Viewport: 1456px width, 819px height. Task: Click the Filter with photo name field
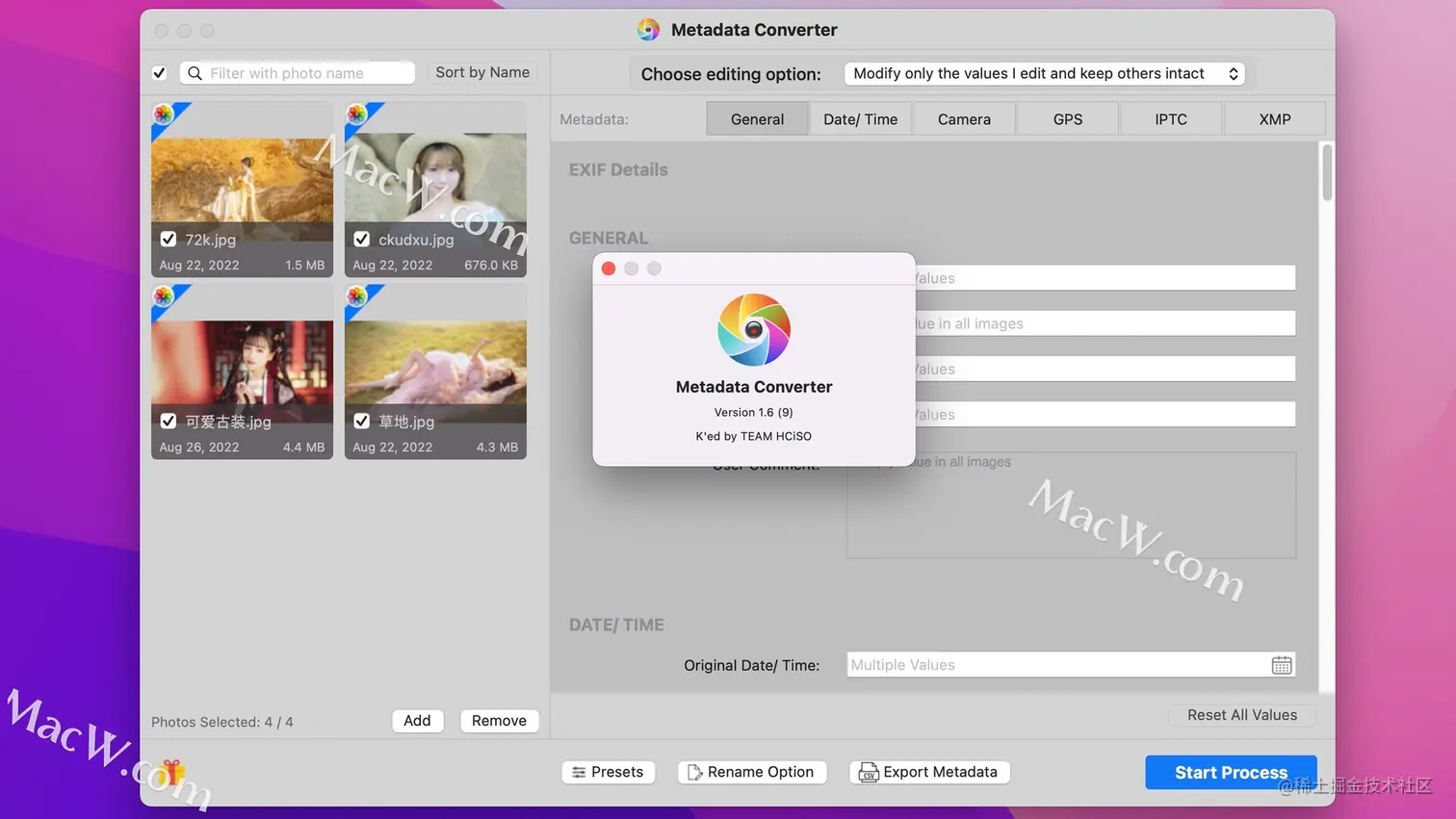(x=298, y=73)
